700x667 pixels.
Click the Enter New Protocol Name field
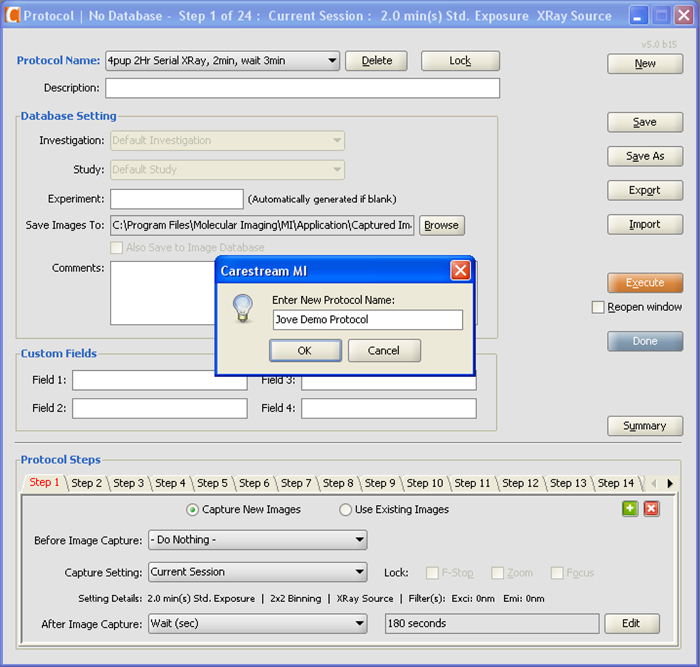(367, 320)
